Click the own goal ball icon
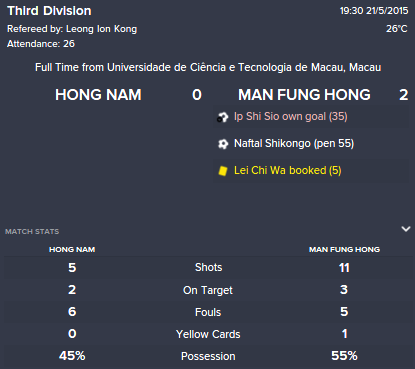Screen dimensions: 415x369 [222, 117]
